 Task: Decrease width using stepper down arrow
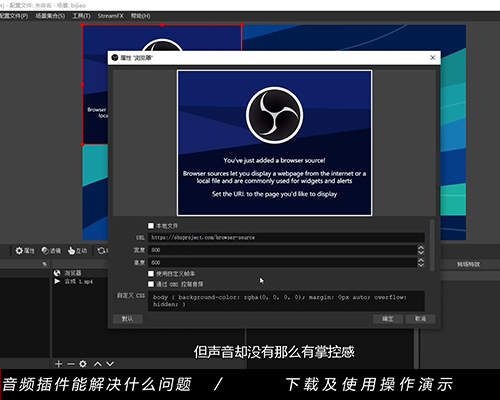tap(421, 252)
